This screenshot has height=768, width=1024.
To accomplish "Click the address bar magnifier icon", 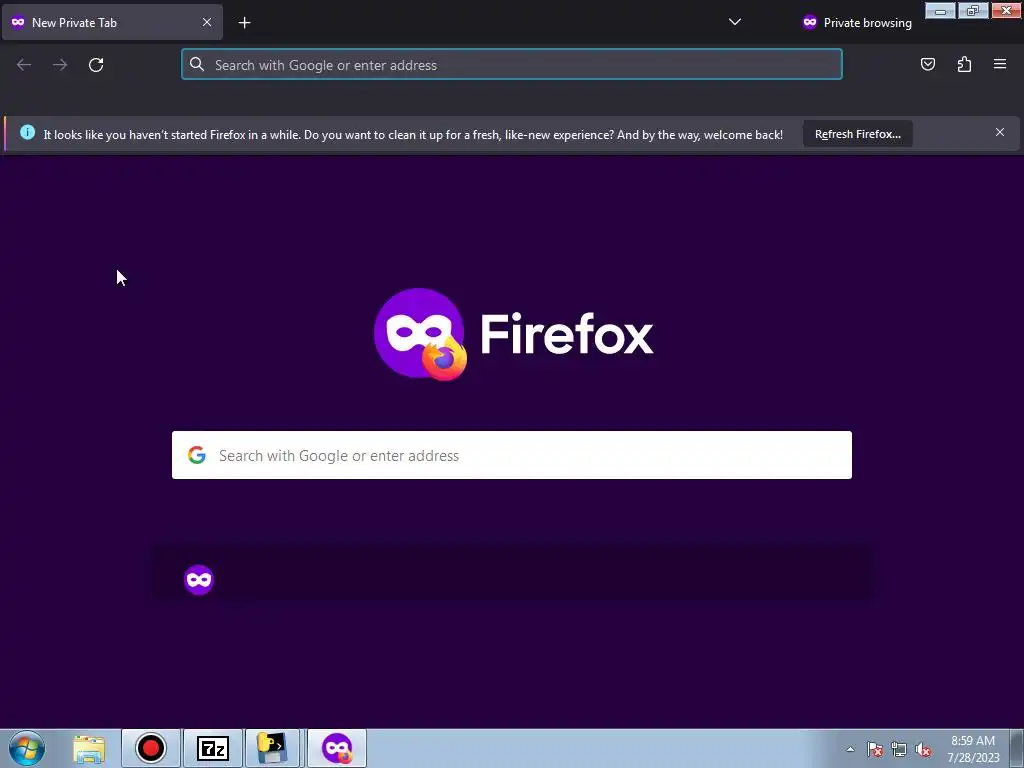I will pos(197,64).
